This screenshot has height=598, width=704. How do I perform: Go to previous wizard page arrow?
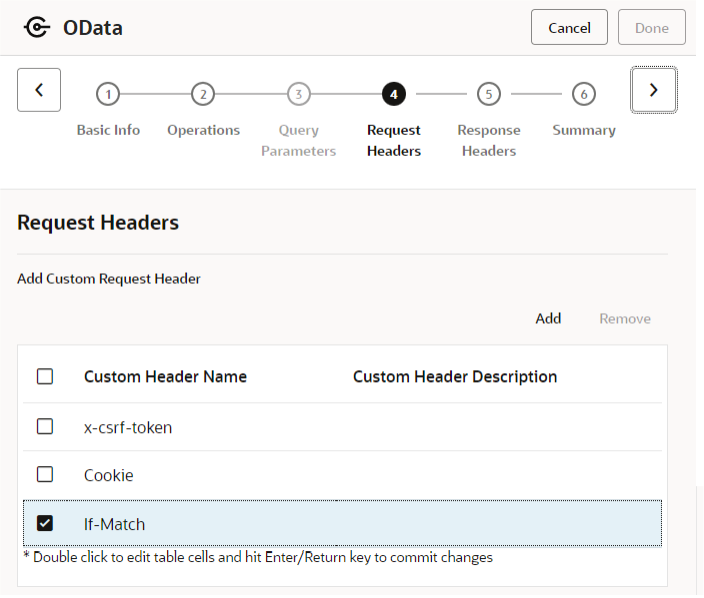(39, 90)
